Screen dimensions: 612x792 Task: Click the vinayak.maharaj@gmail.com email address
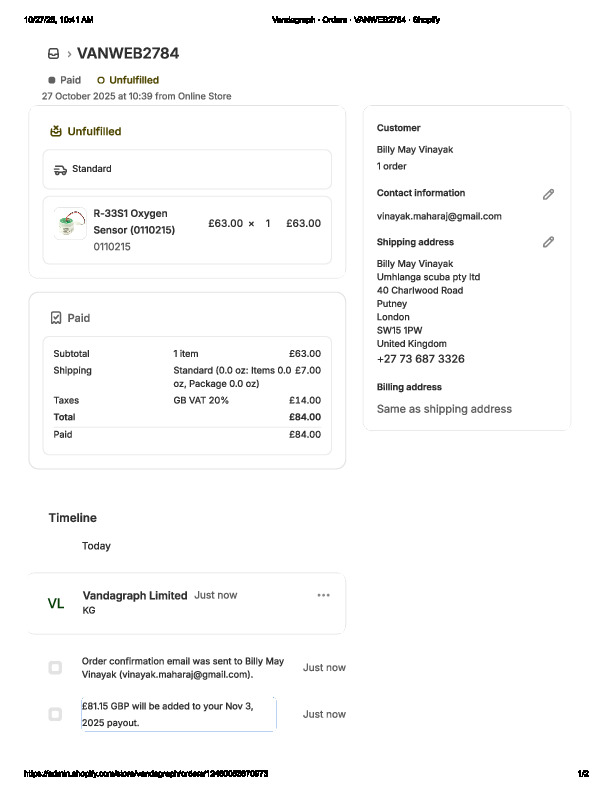(x=439, y=216)
